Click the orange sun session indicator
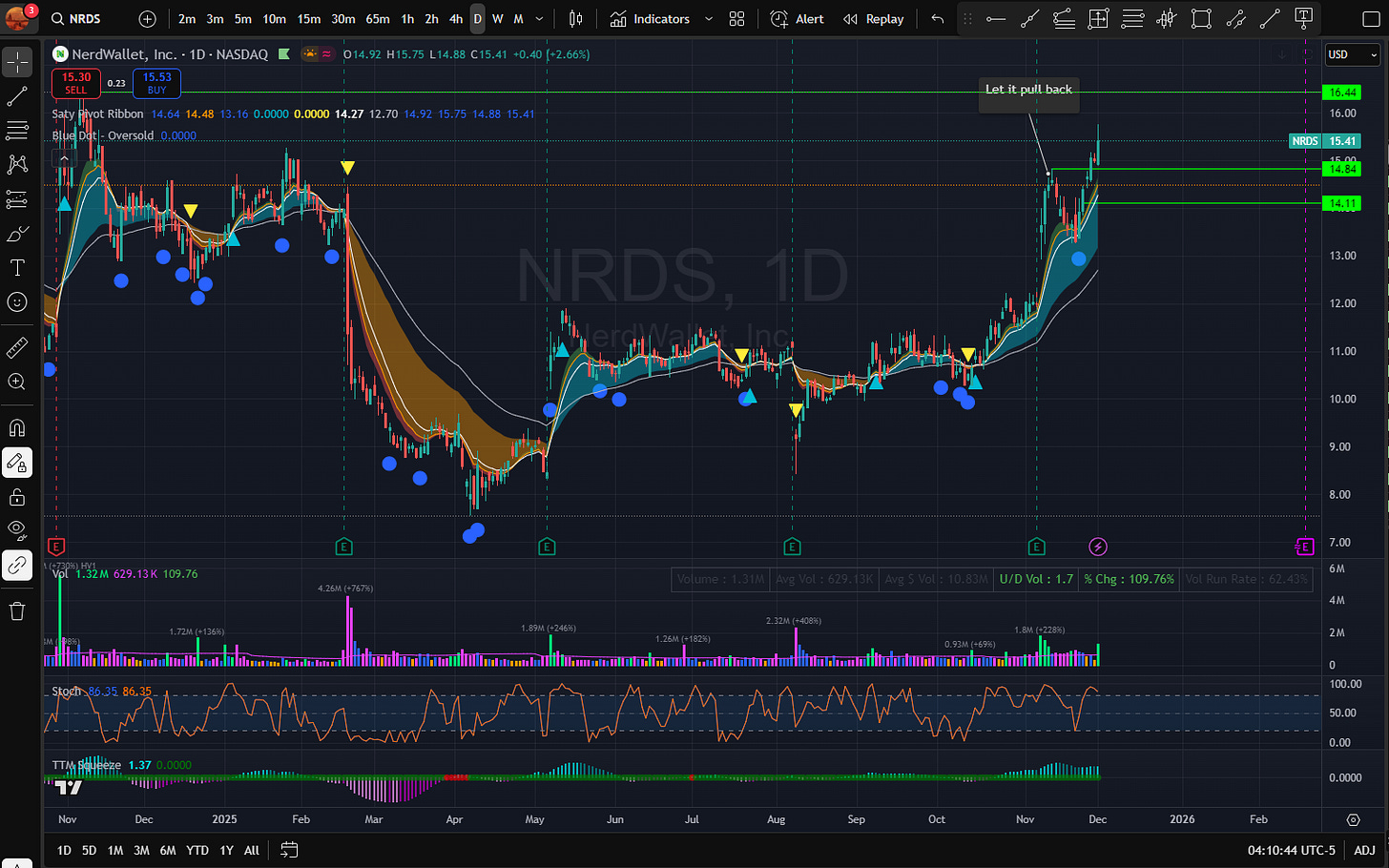Viewport: 1389px width, 868px height. click(309, 54)
